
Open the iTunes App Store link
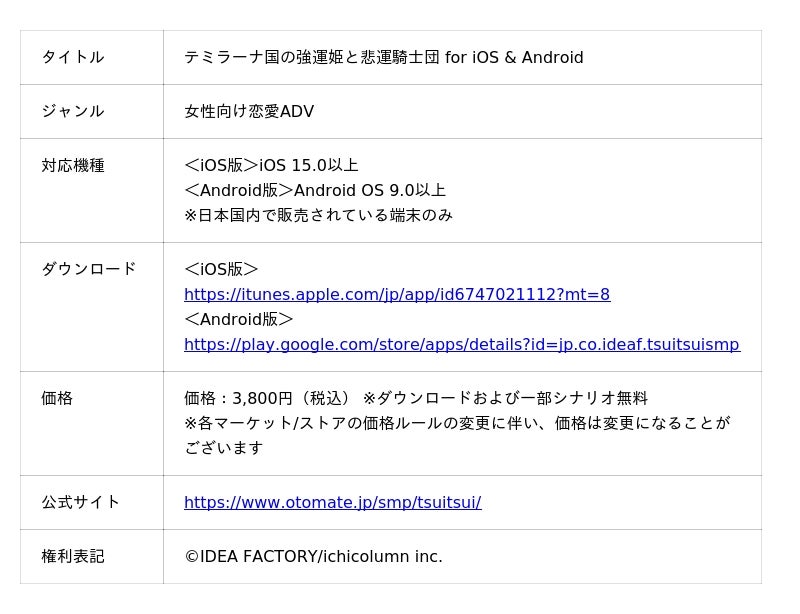point(396,294)
